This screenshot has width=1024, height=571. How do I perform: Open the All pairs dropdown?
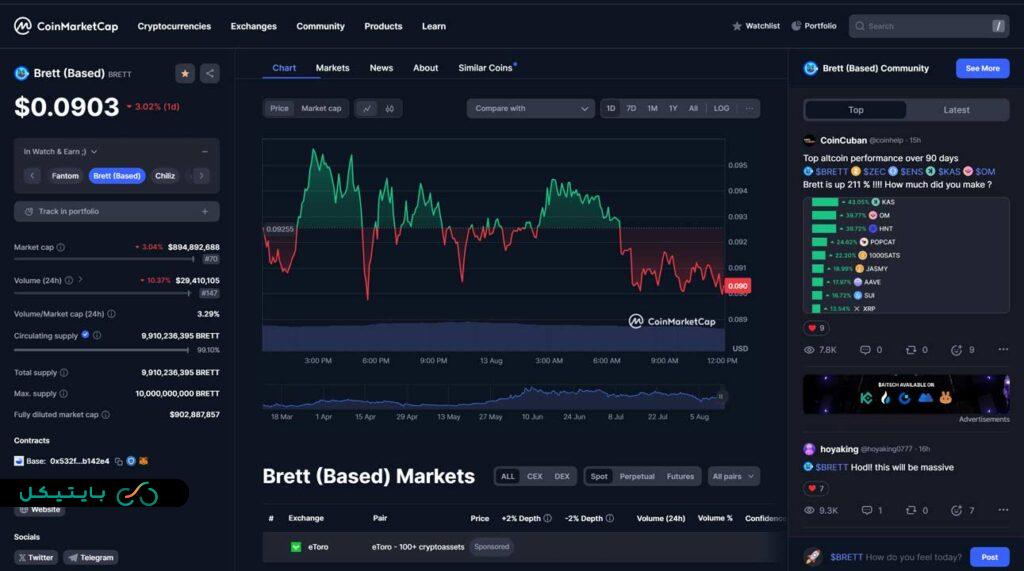click(734, 476)
